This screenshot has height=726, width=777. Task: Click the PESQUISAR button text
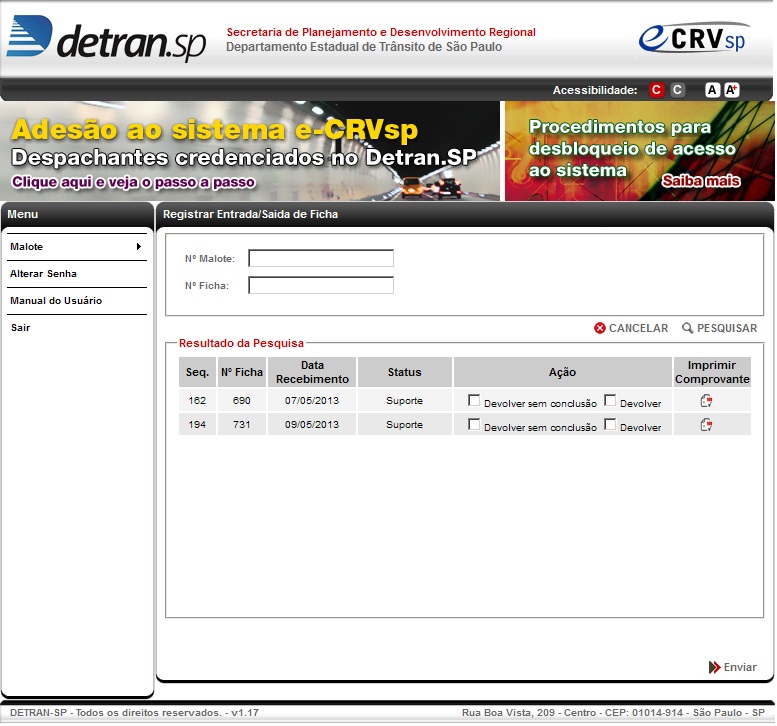pos(727,328)
